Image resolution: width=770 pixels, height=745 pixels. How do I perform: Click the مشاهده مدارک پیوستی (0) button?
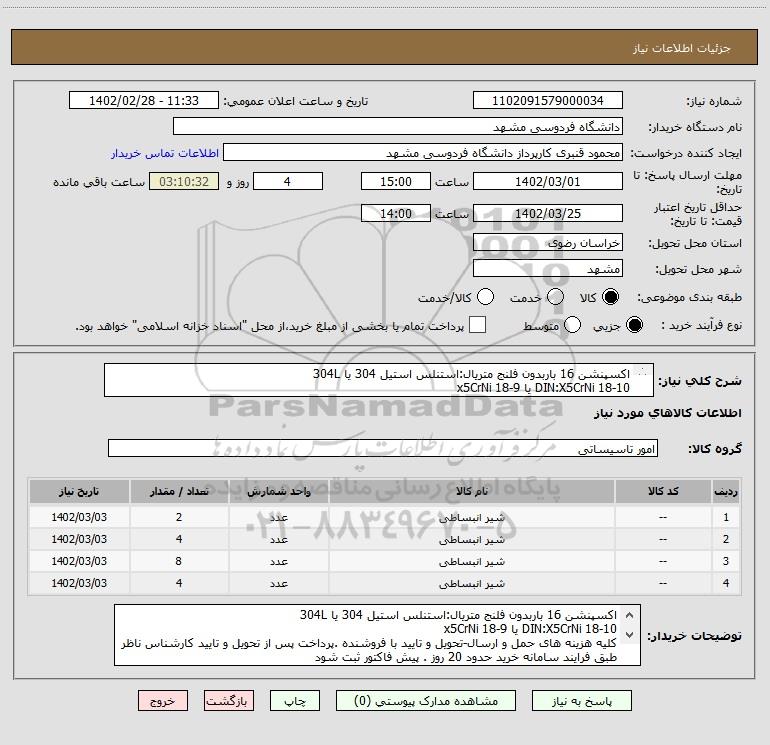coord(426,701)
